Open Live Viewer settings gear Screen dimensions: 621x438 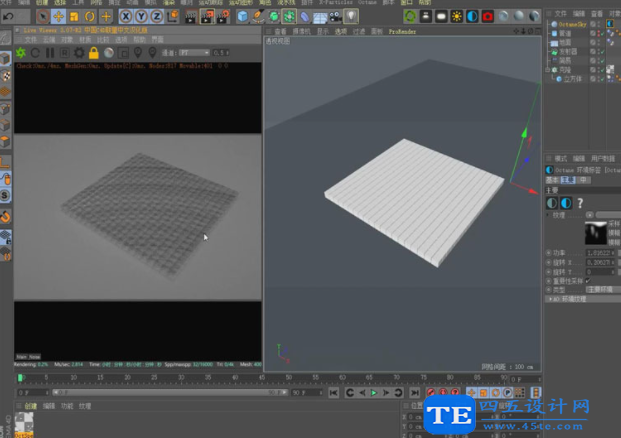tap(79, 53)
